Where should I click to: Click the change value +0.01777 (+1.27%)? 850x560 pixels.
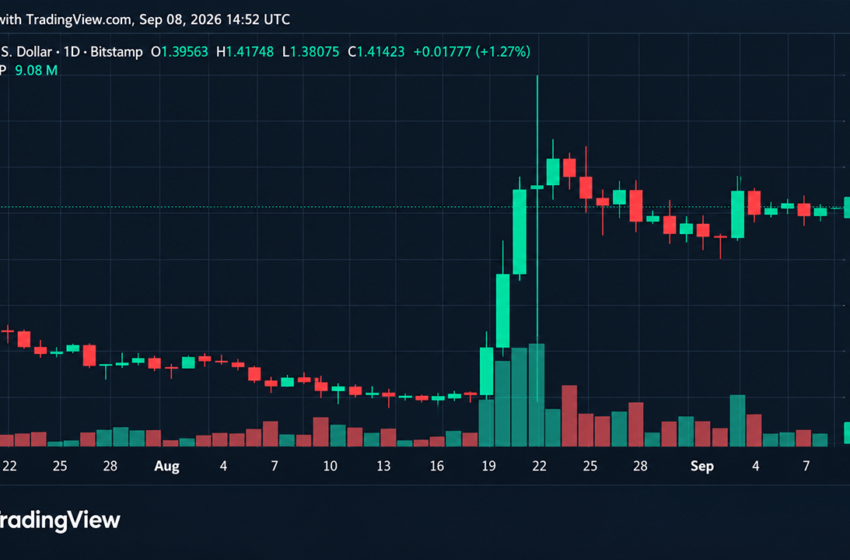pyautogui.click(x=472, y=52)
